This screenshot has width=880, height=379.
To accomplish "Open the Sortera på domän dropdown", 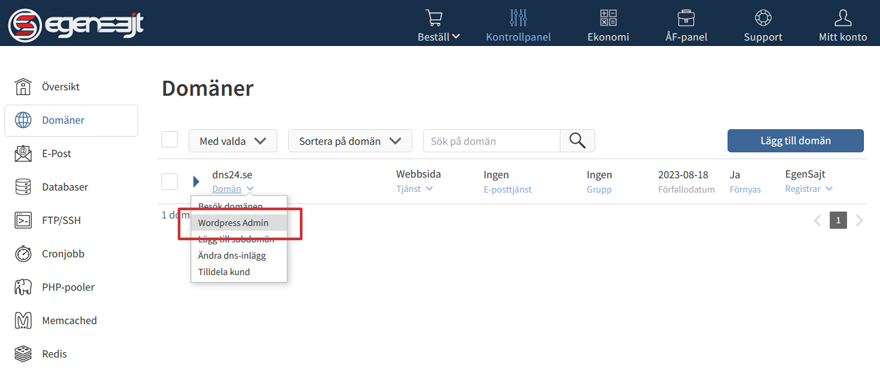I will click(x=350, y=141).
